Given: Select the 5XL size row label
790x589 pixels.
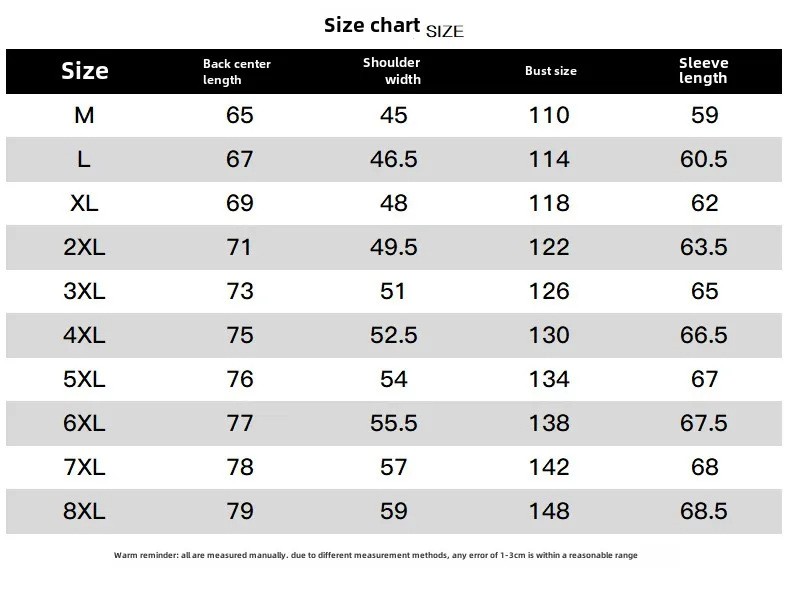Looking at the screenshot, I should click(x=84, y=379).
